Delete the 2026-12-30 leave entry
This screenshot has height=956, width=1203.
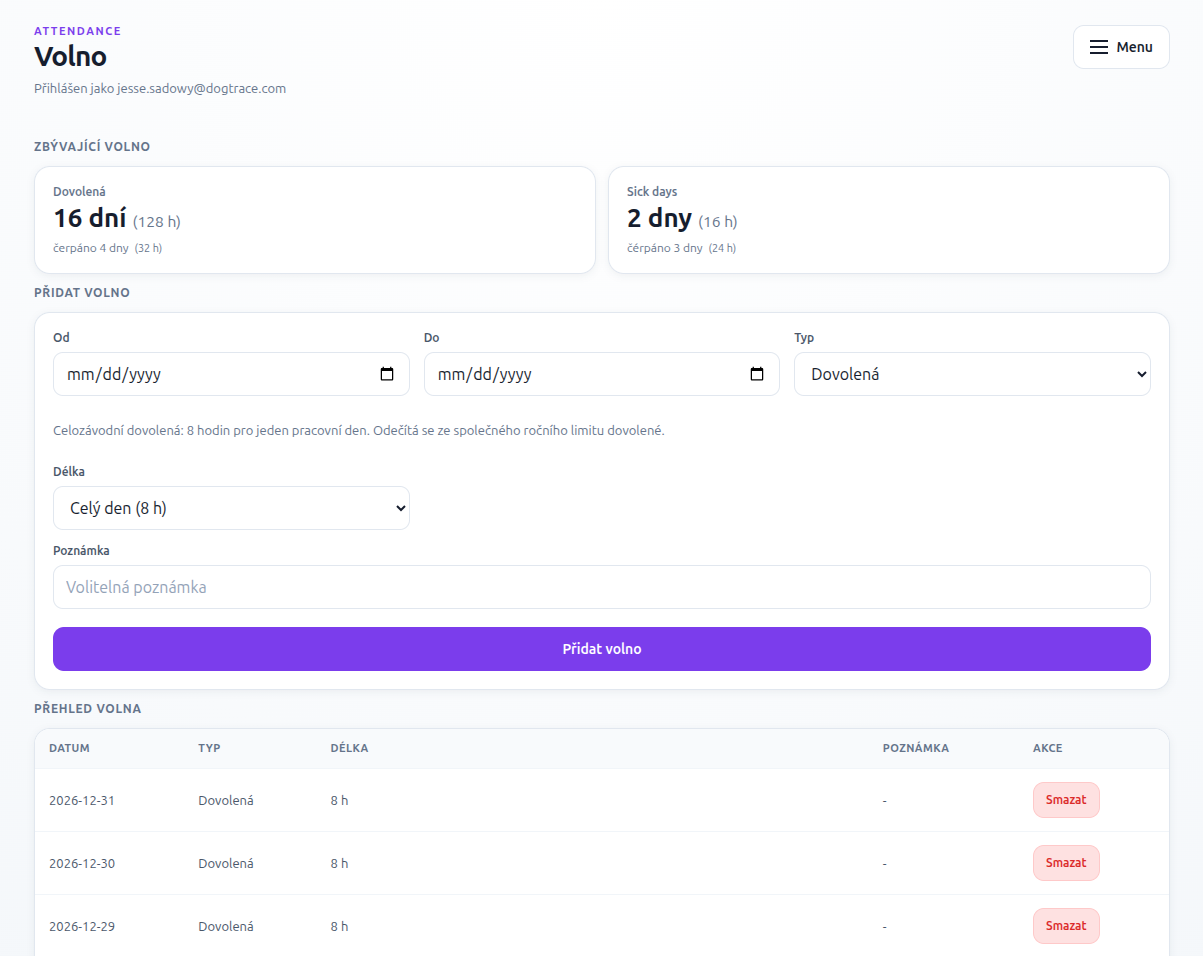1066,863
